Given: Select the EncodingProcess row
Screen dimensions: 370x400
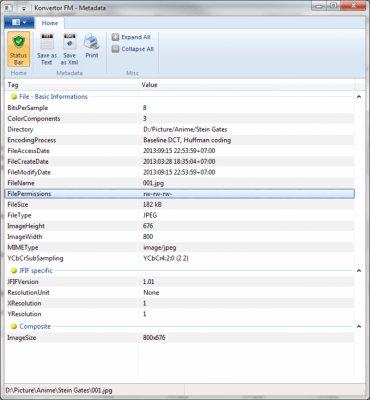Looking at the screenshot, I should coord(179,140).
